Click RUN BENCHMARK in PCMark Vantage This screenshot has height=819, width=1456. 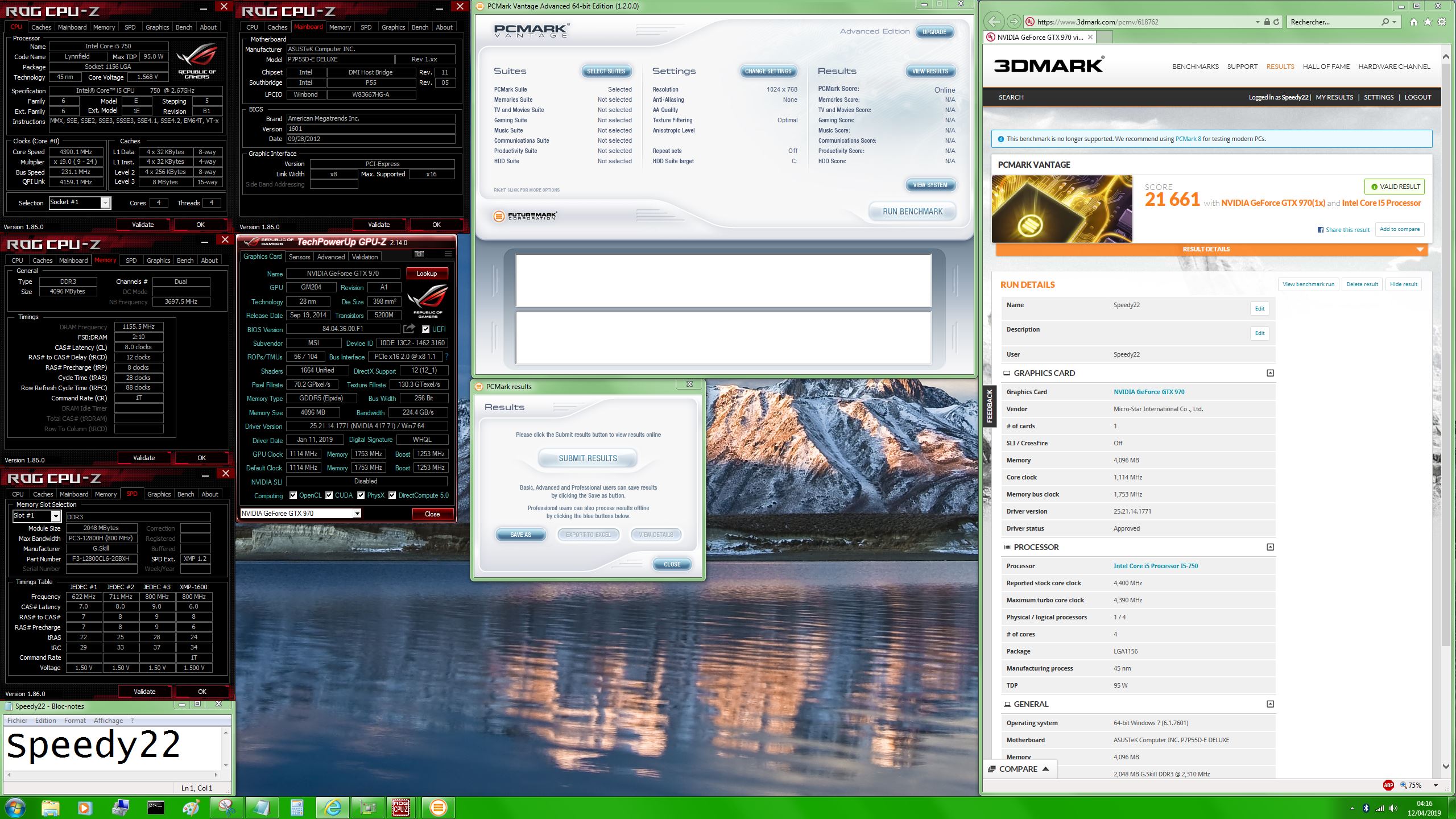pos(912,212)
